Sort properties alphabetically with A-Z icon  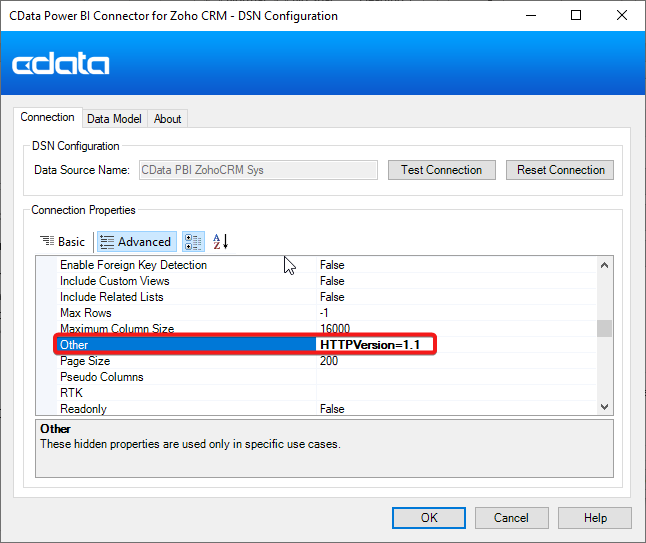220,242
